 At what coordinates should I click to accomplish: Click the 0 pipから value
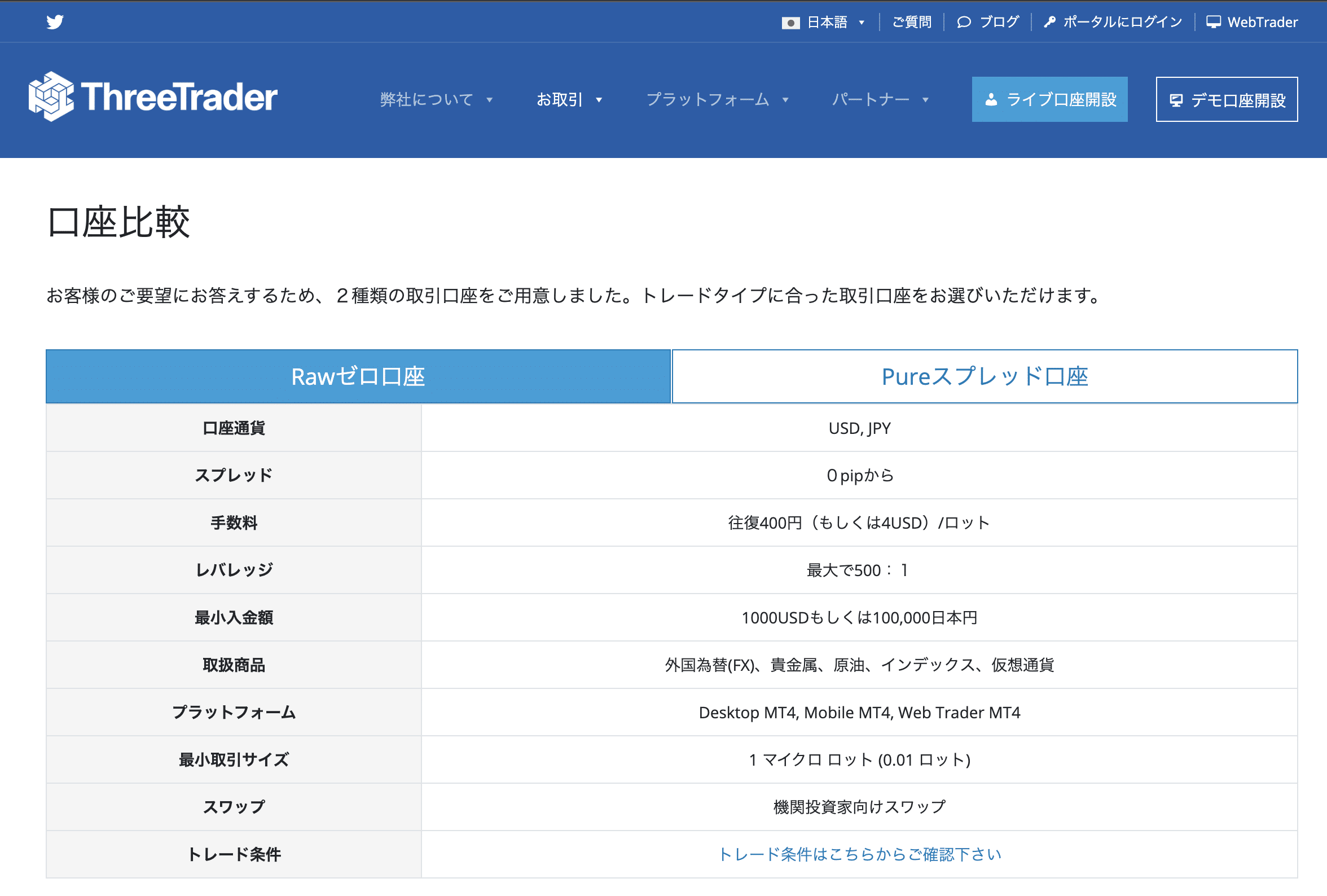(859, 475)
